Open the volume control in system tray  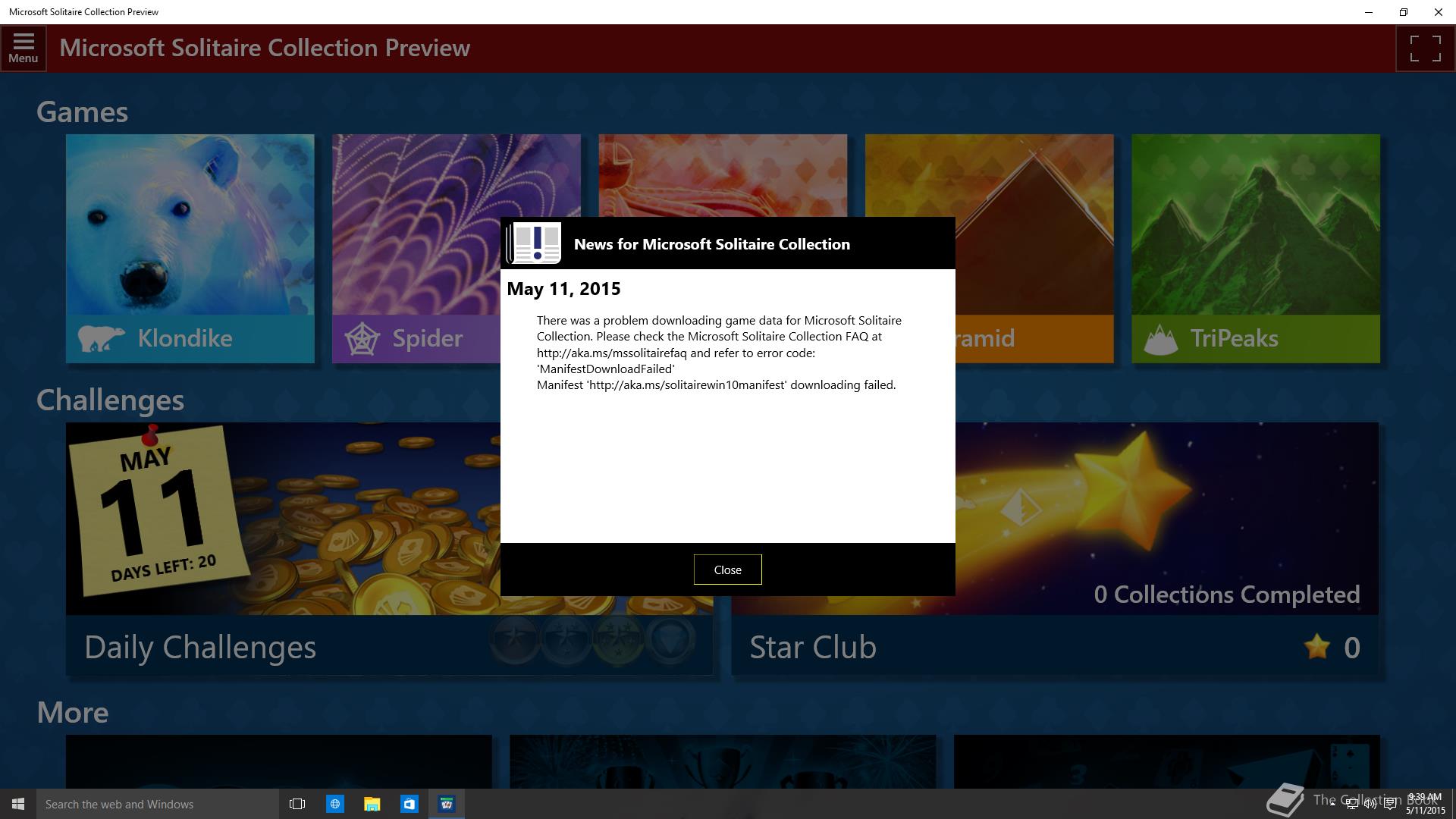coord(1370,805)
